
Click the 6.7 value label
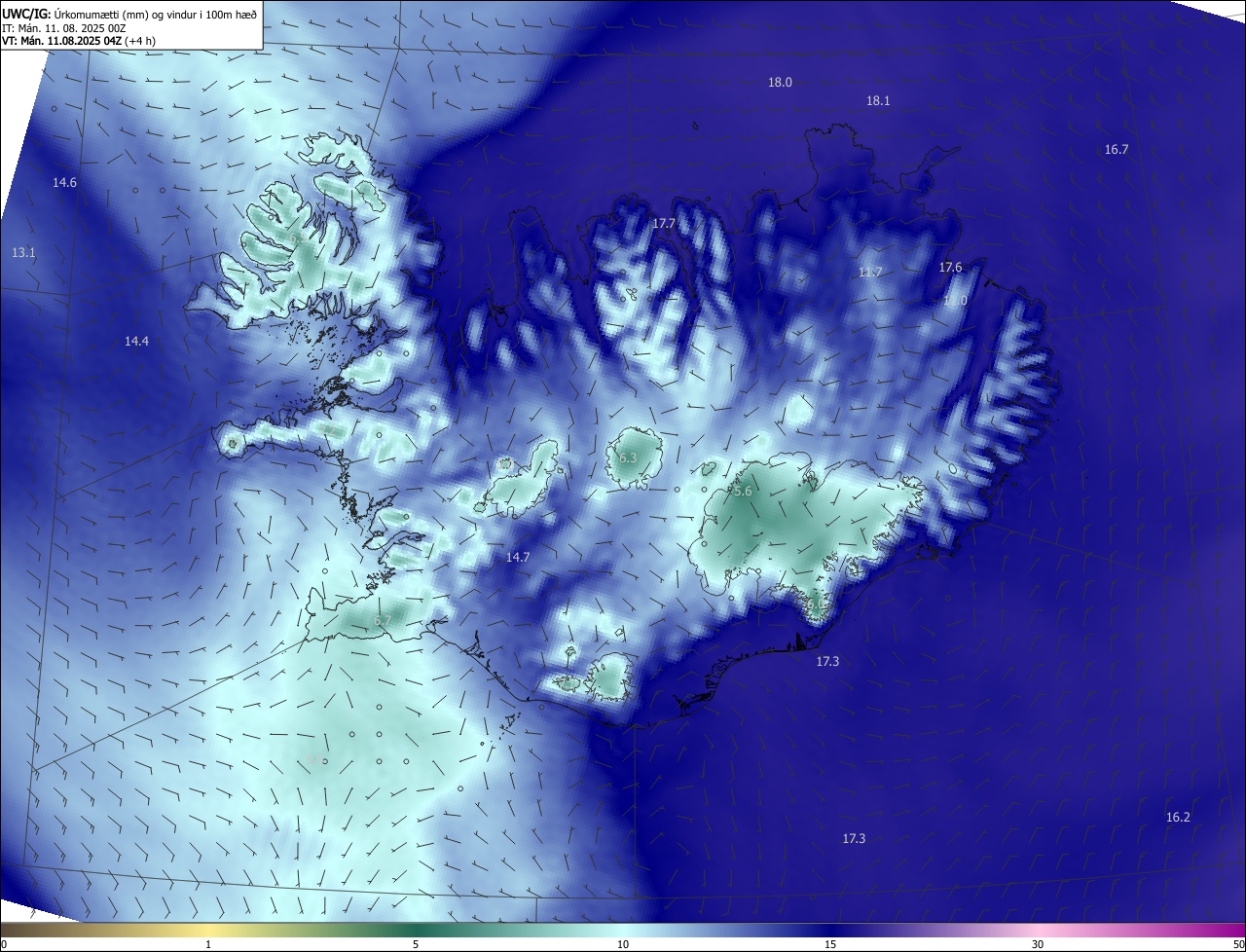tap(383, 621)
